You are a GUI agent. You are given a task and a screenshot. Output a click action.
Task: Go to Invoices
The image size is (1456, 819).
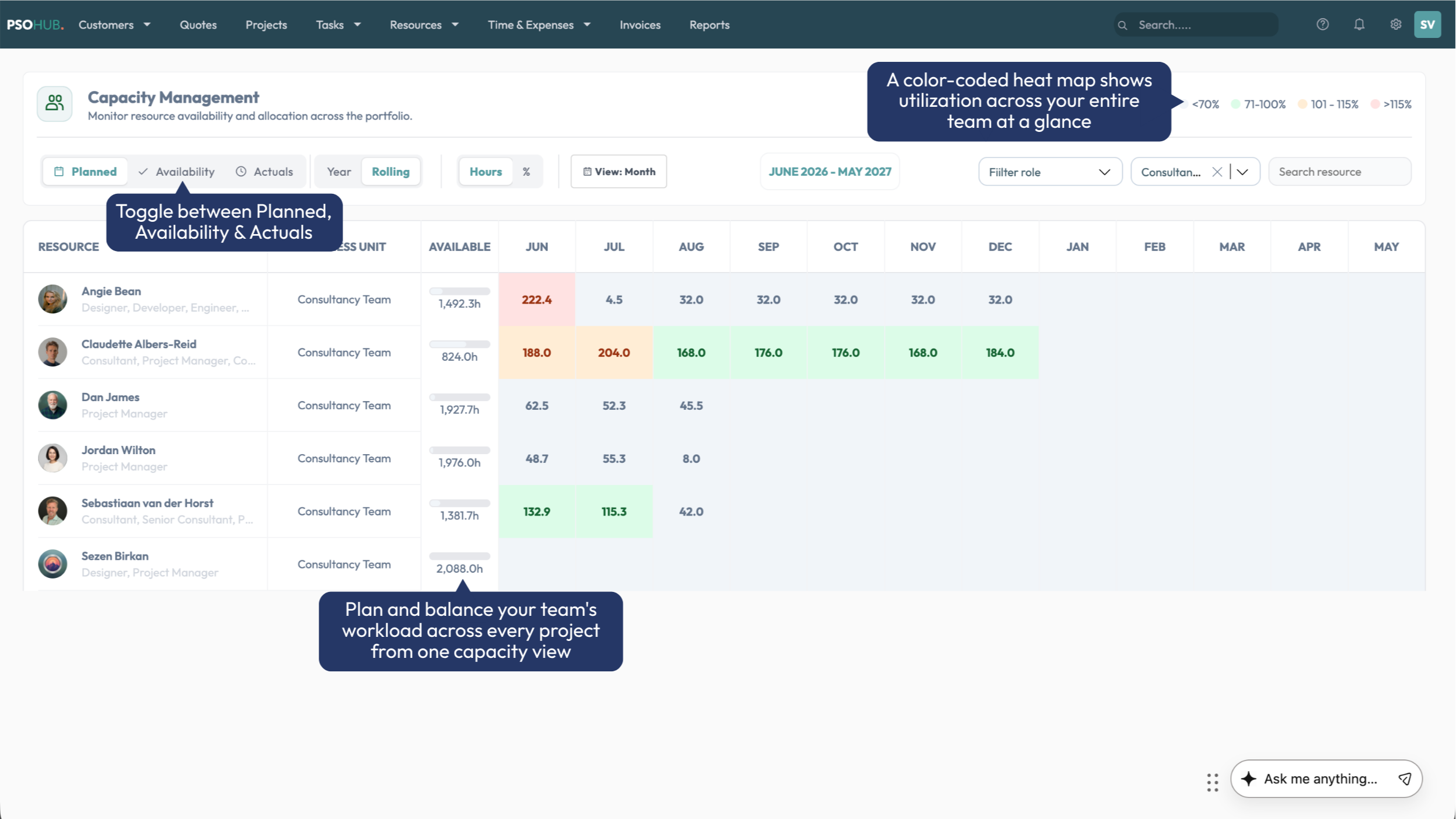640,25
